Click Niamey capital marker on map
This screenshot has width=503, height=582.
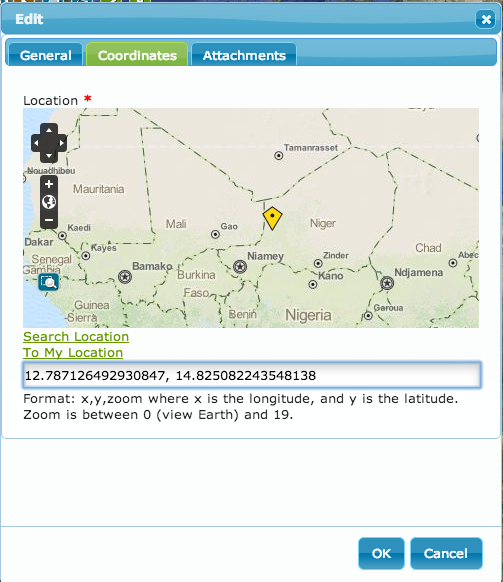coord(240,267)
